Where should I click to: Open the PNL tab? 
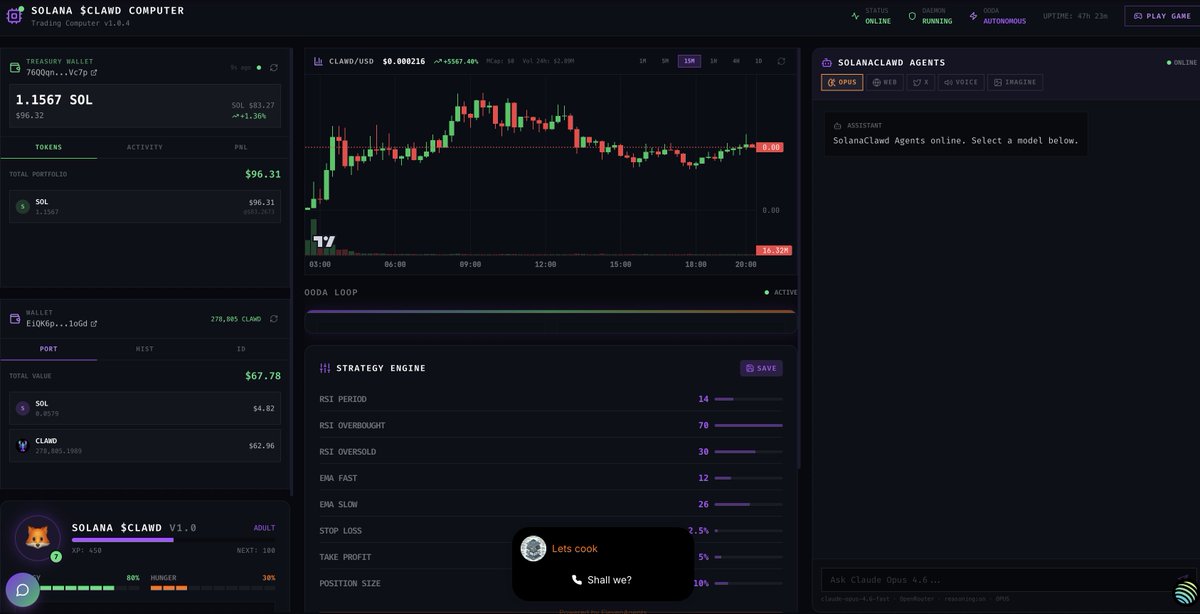(241, 147)
